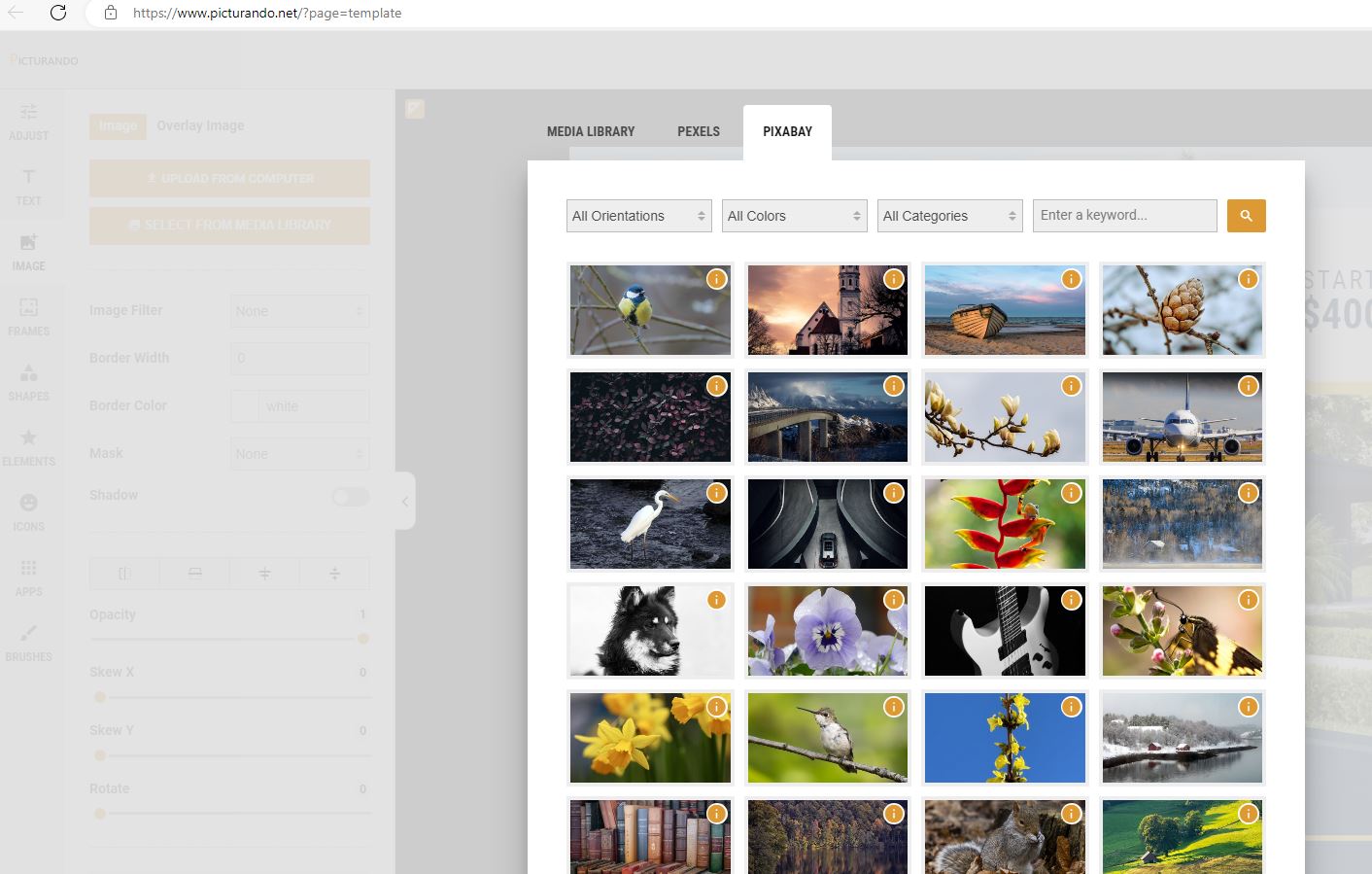Click the flip vertical icon

194,574
